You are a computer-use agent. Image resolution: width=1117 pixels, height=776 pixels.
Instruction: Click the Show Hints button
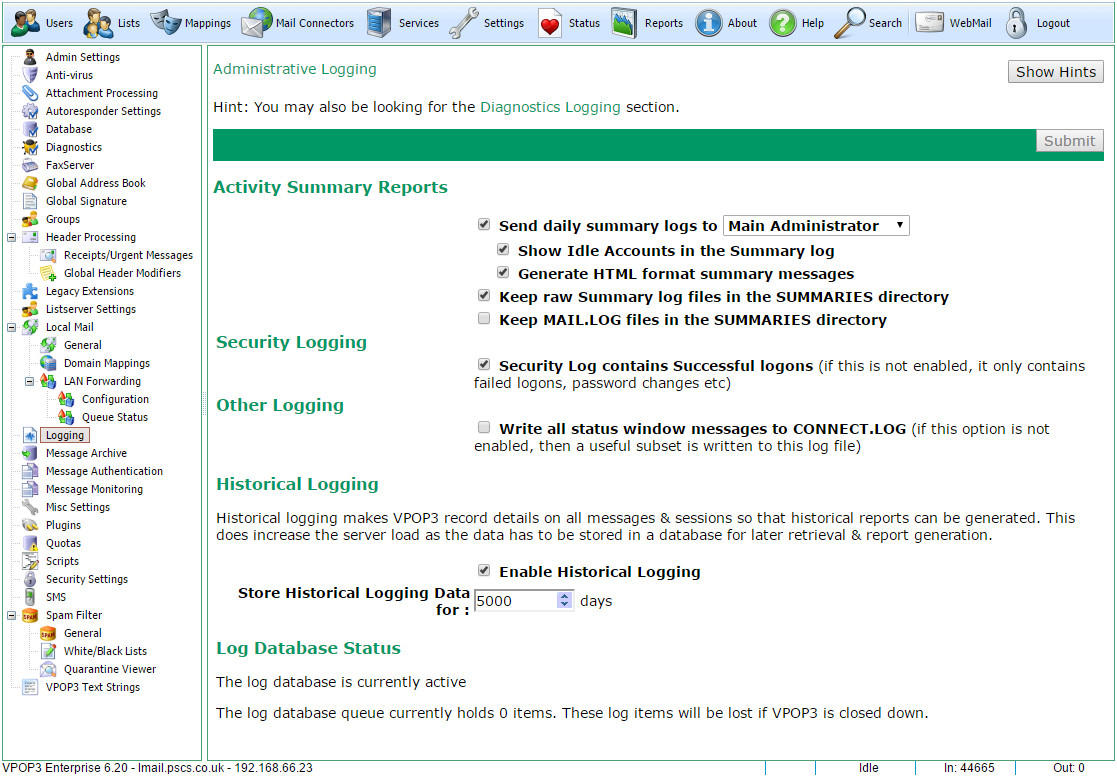click(1056, 72)
